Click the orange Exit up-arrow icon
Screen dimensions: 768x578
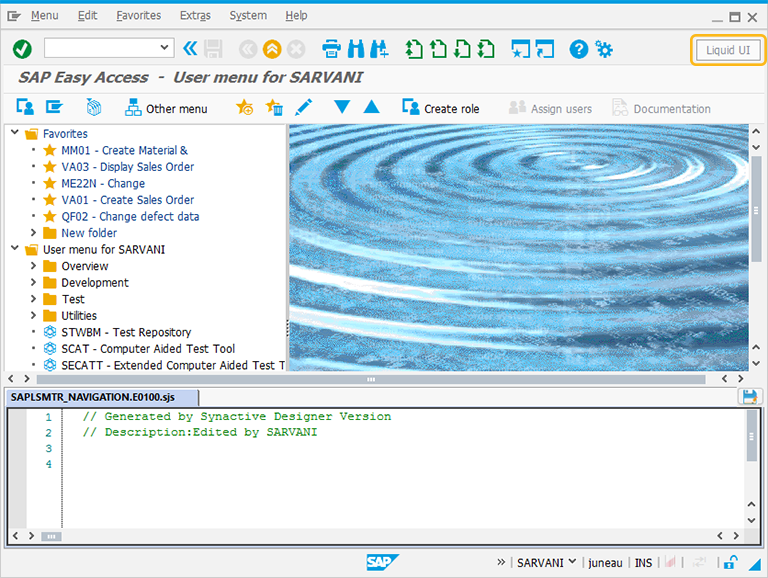point(272,49)
